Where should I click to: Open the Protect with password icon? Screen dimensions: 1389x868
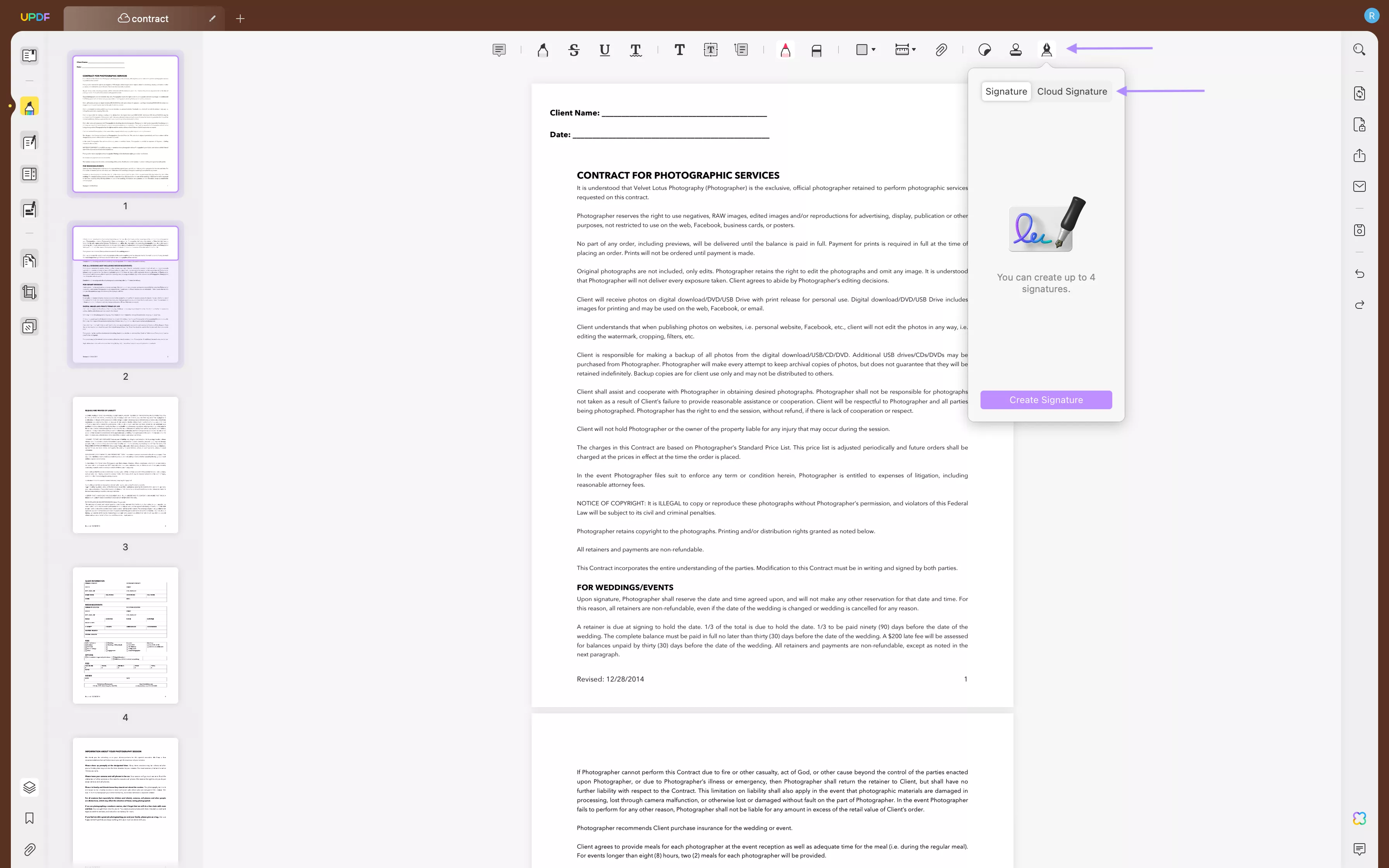point(1359,124)
